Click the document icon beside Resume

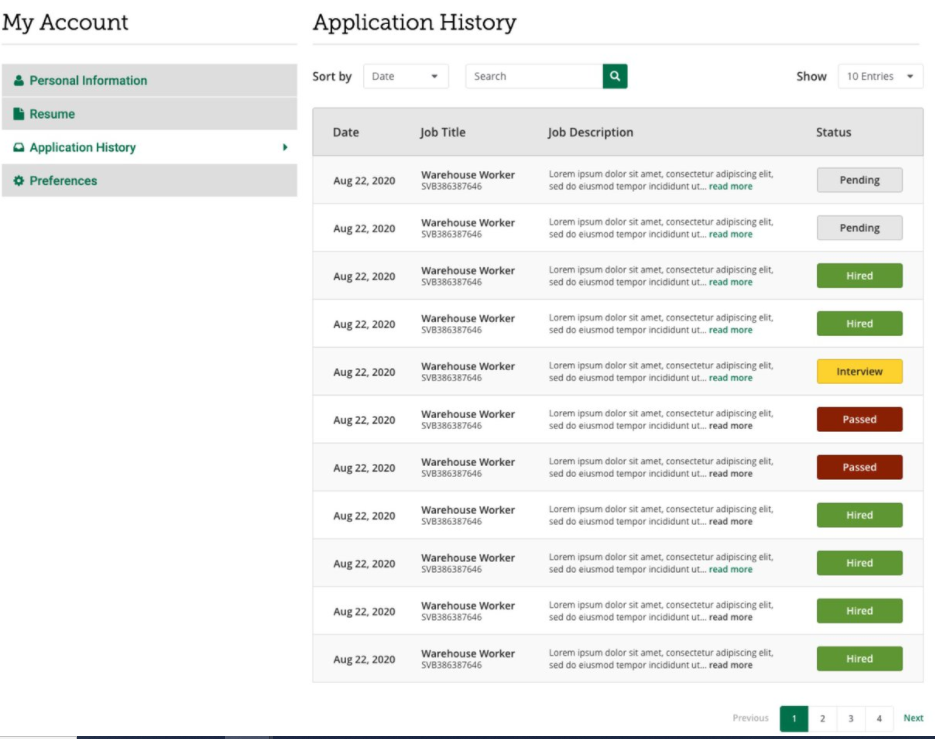click(x=19, y=114)
